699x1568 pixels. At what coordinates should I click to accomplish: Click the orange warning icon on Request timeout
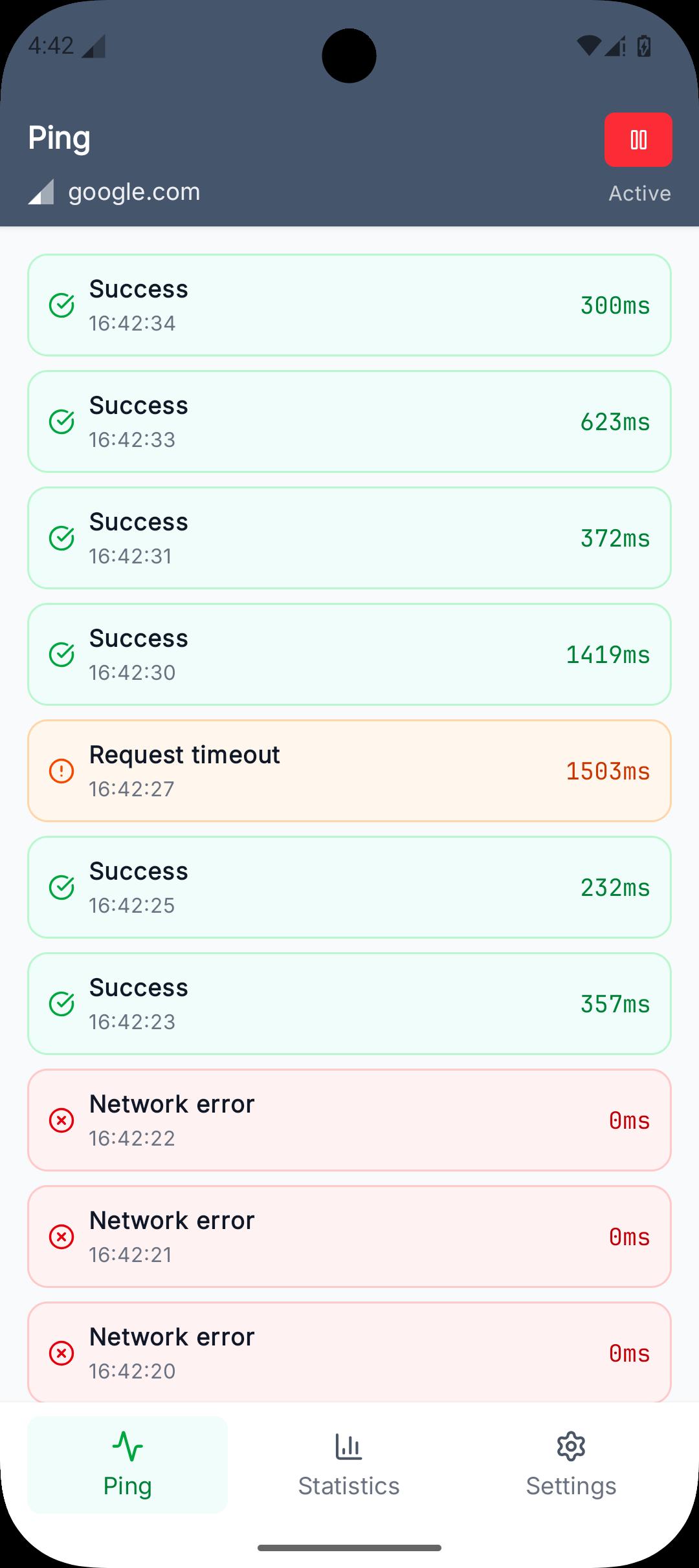(61, 771)
